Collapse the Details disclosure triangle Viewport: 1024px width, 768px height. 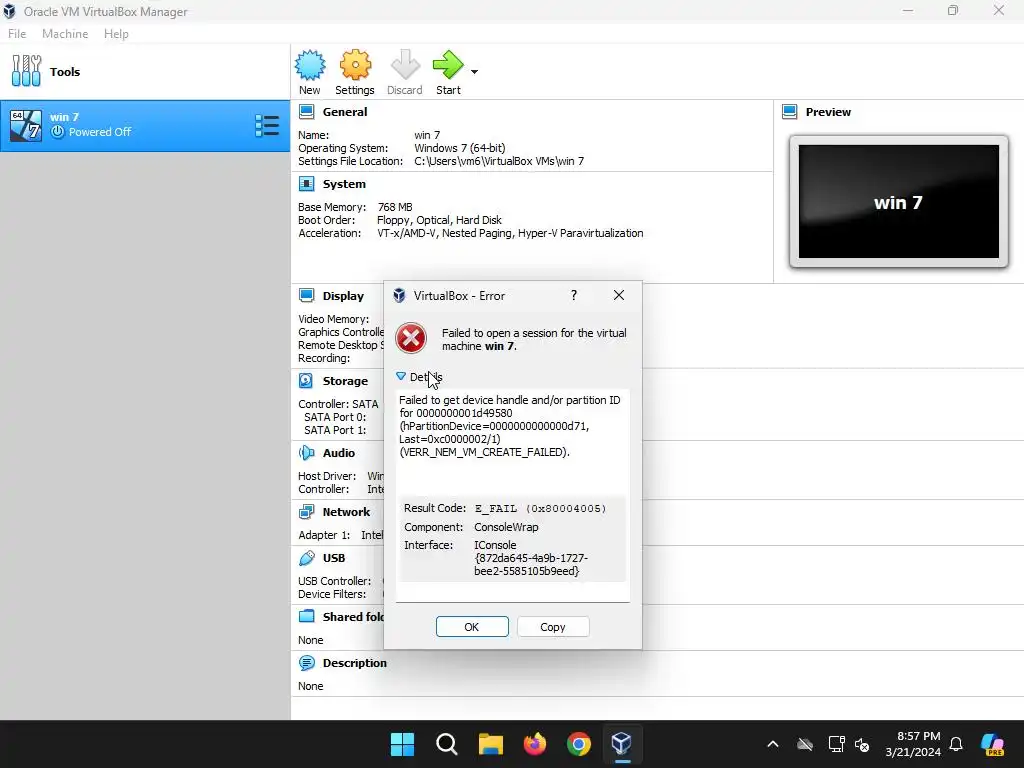click(401, 377)
